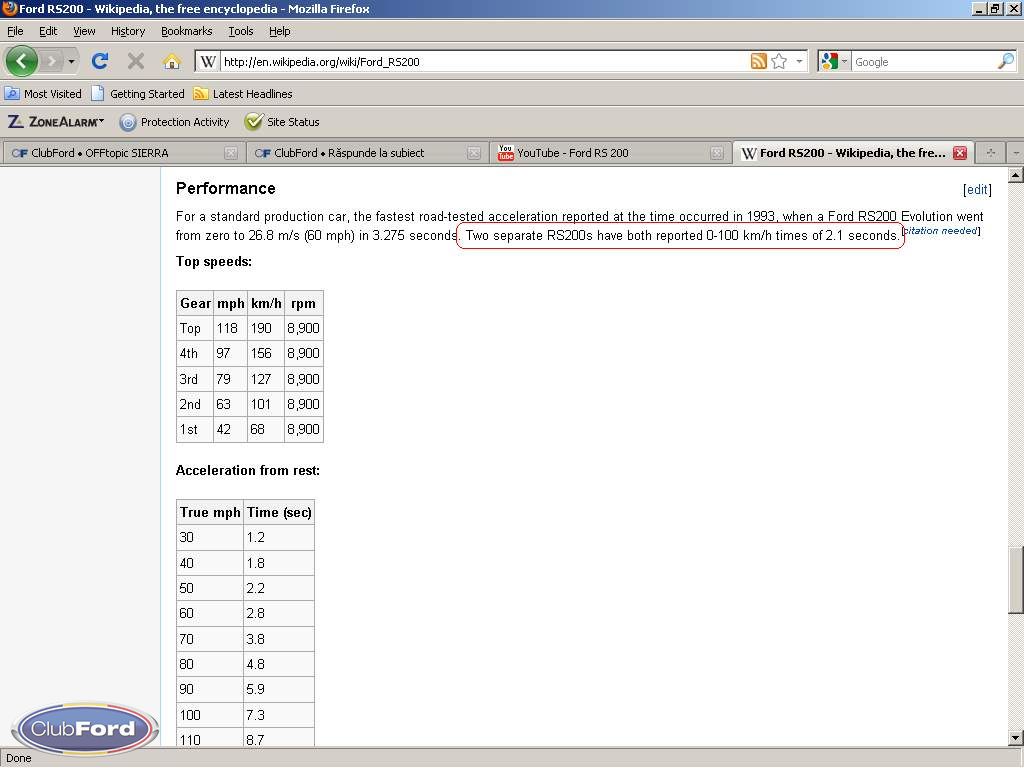
Task: Click the RSS feed icon in address bar
Action: [759, 61]
